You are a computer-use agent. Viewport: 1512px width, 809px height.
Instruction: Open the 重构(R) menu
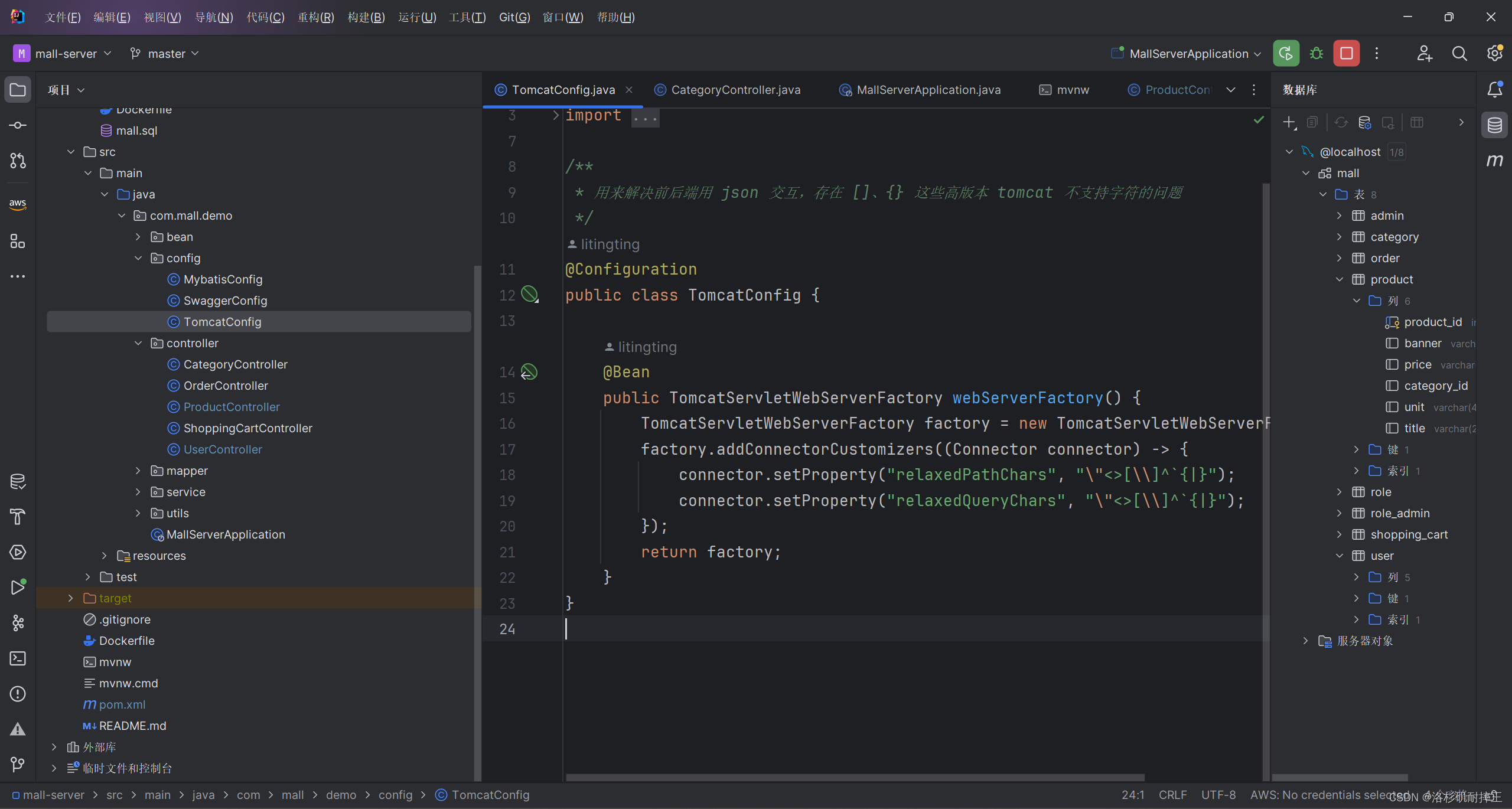[x=316, y=17]
